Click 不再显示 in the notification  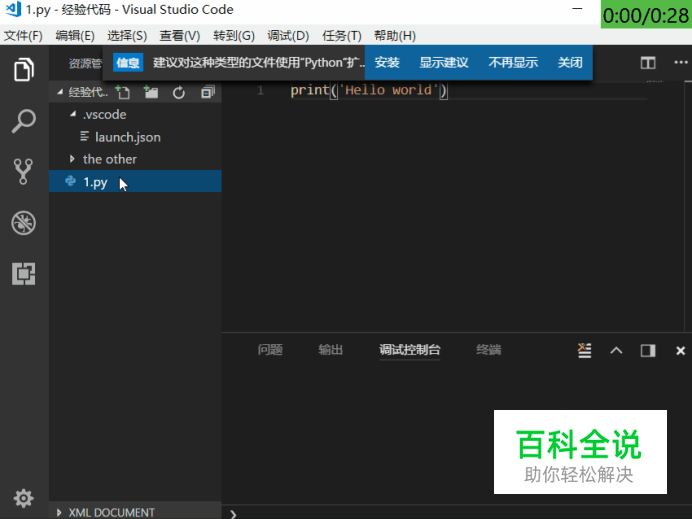click(513, 63)
